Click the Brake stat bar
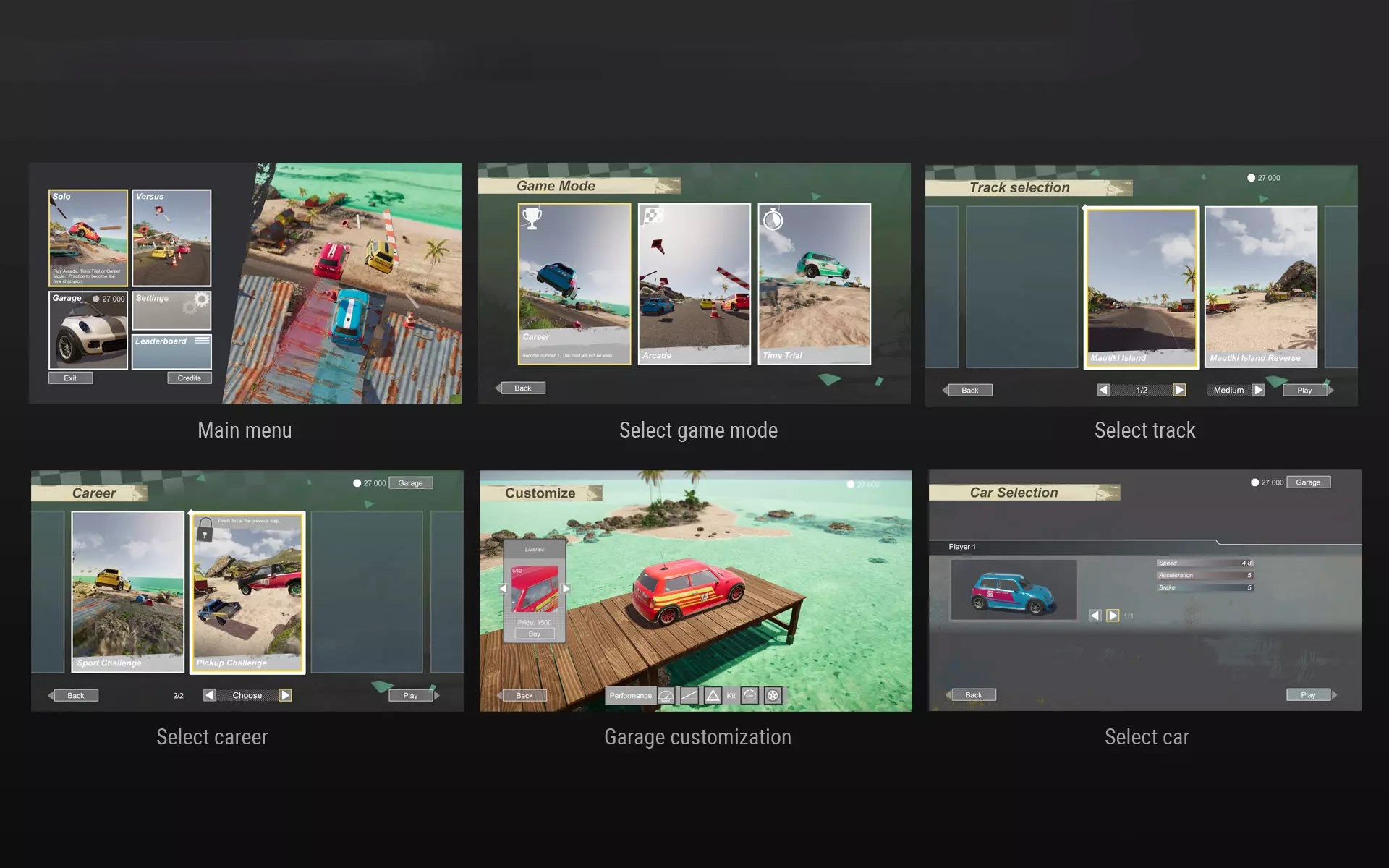The height and width of the screenshot is (868, 1389). (1205, 587)
